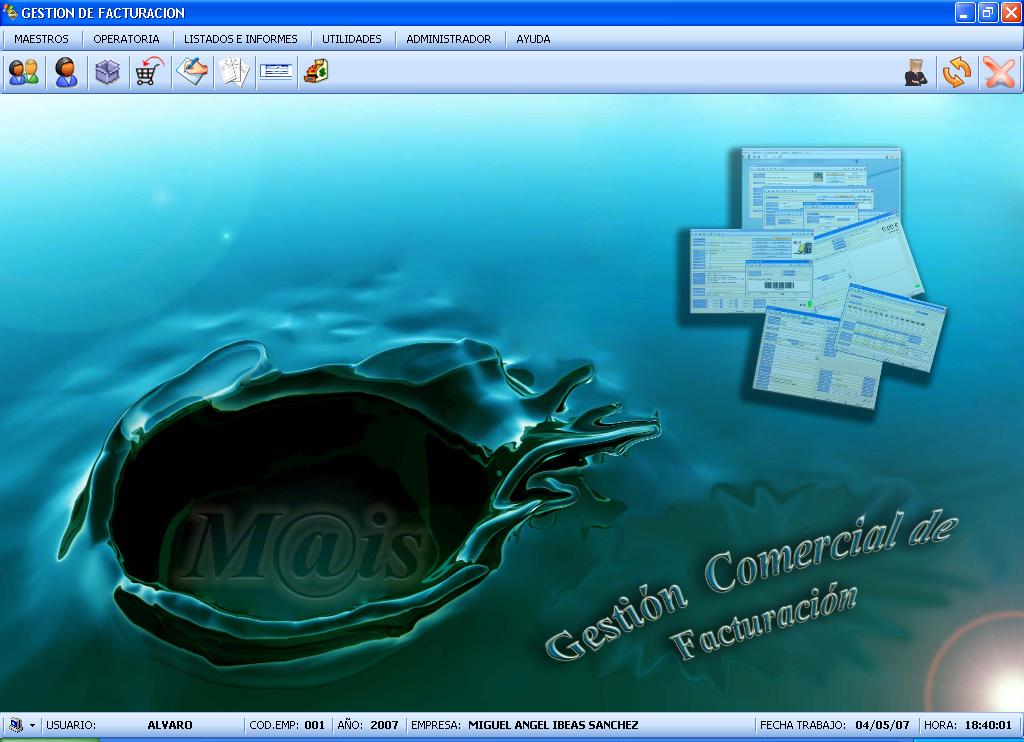Open the UTILIDADES menu
Viewport: 1024px width, 742px height.
(x=351, y=39)
